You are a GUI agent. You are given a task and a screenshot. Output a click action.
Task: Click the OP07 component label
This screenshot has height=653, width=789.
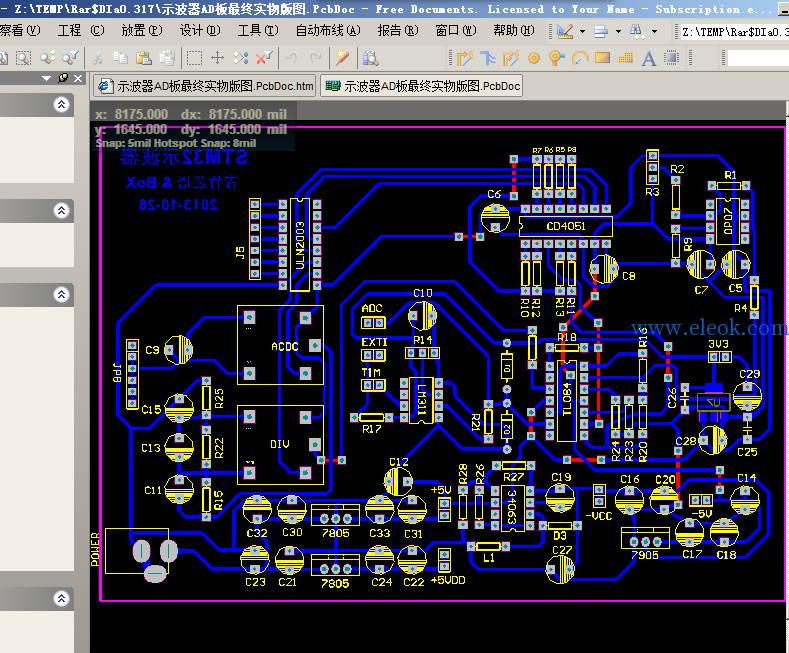pos(728,221)
